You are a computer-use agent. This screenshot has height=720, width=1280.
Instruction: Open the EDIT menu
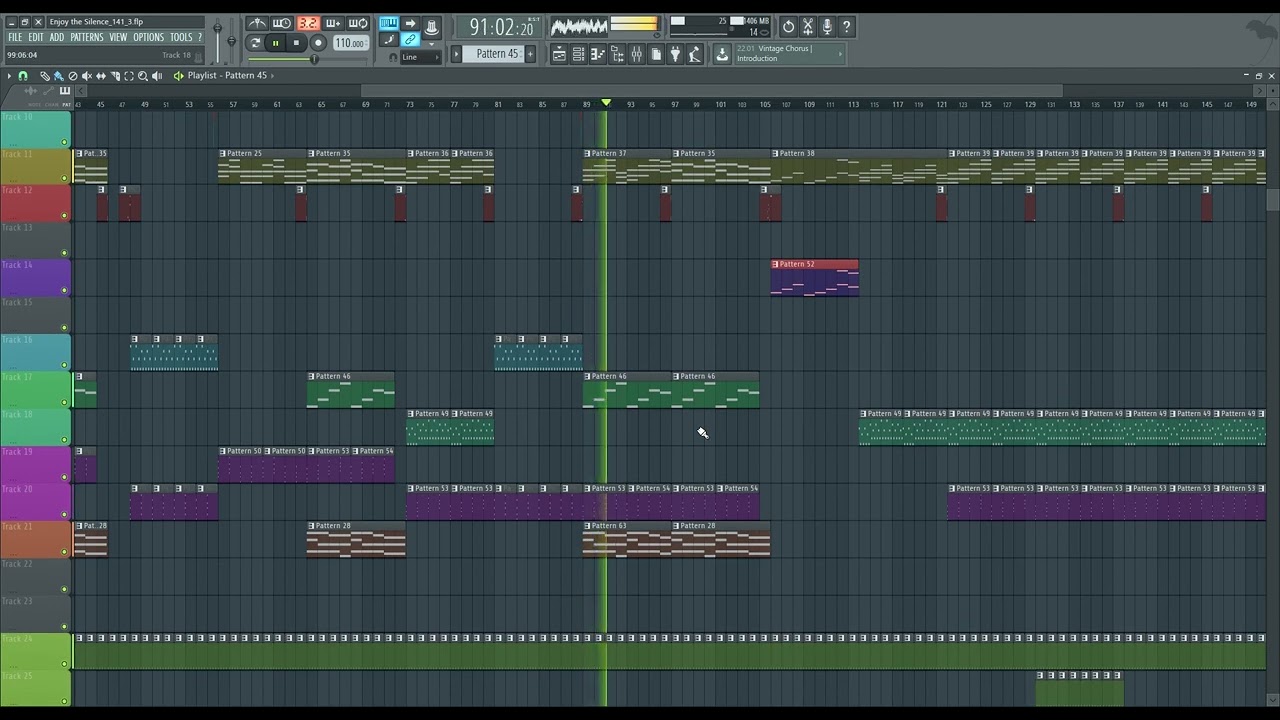click(36, 38)
